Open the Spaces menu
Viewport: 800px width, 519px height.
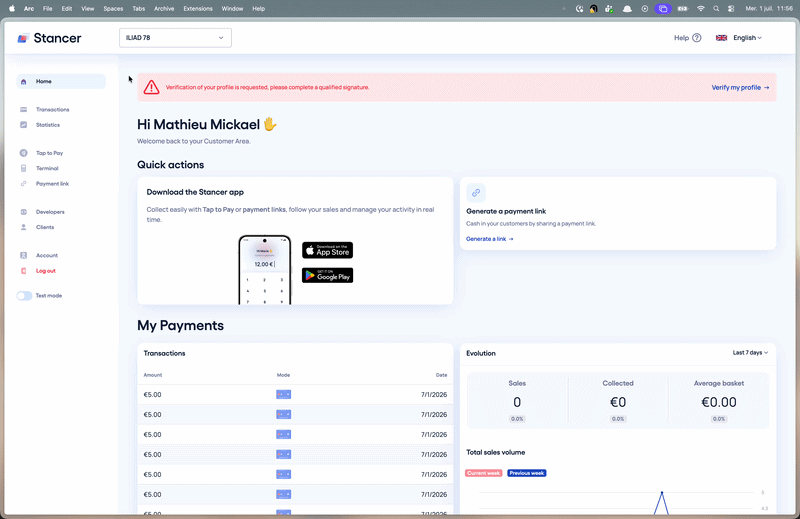coord(113,9)
